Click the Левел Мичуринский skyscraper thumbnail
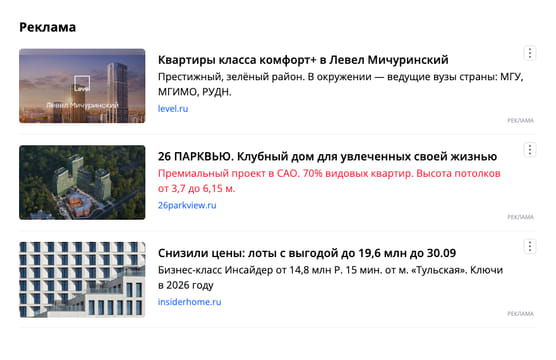556x360 pixels. click(82, 86)
